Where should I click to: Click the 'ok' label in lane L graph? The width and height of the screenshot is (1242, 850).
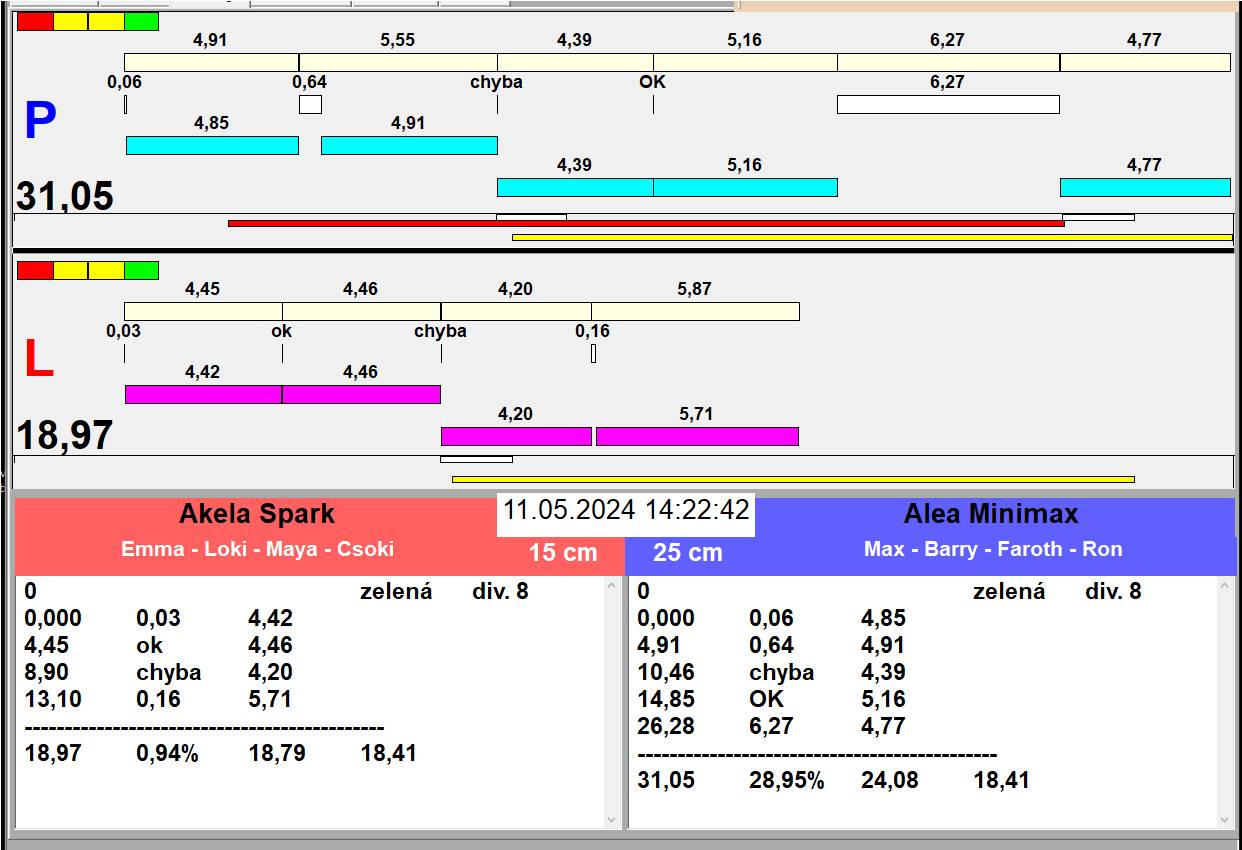click(x=282, y=331)
